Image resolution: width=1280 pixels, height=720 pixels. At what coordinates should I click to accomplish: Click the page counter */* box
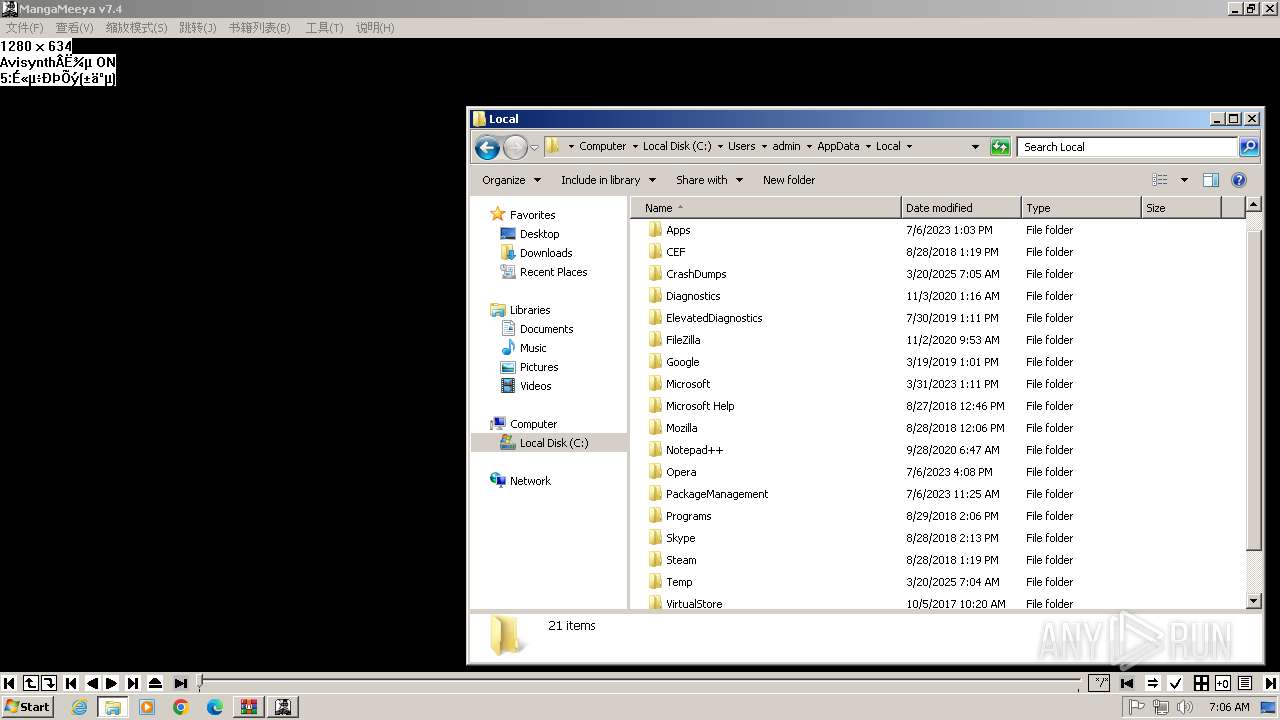click(x=1099, y=683)
